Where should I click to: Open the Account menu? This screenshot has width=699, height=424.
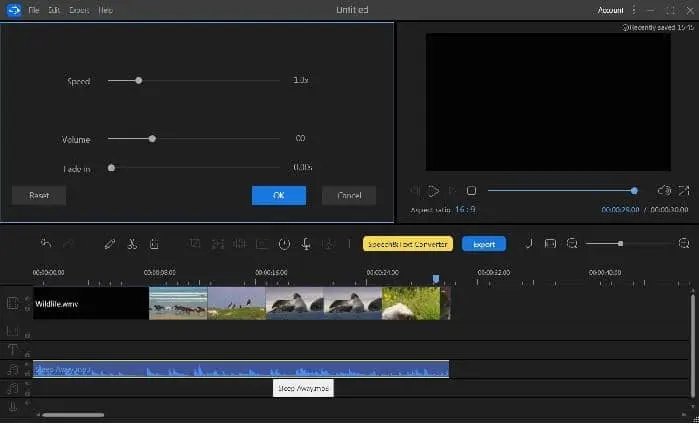coord(610,10)
